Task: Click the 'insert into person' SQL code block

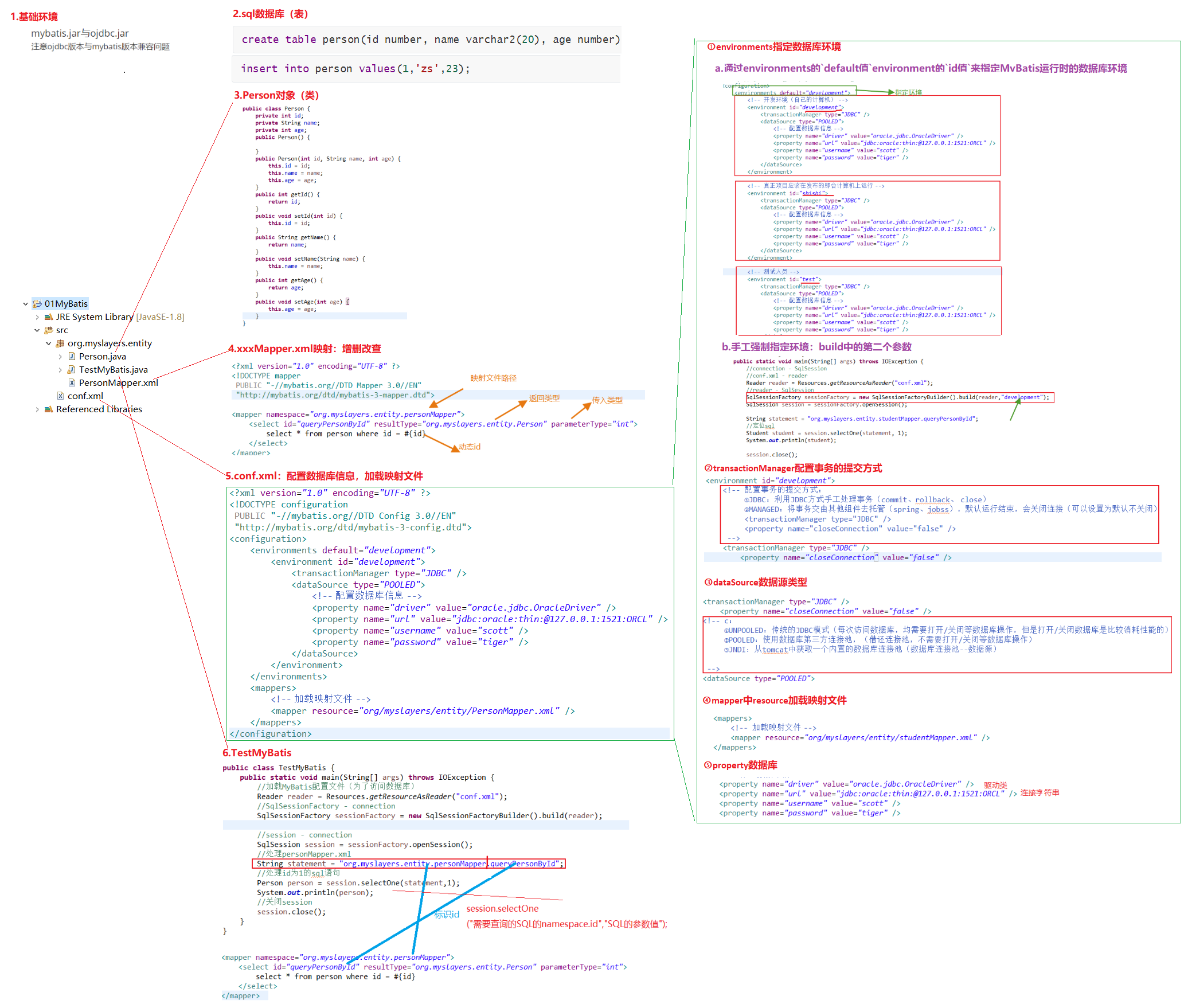Action: click(355, 69)
